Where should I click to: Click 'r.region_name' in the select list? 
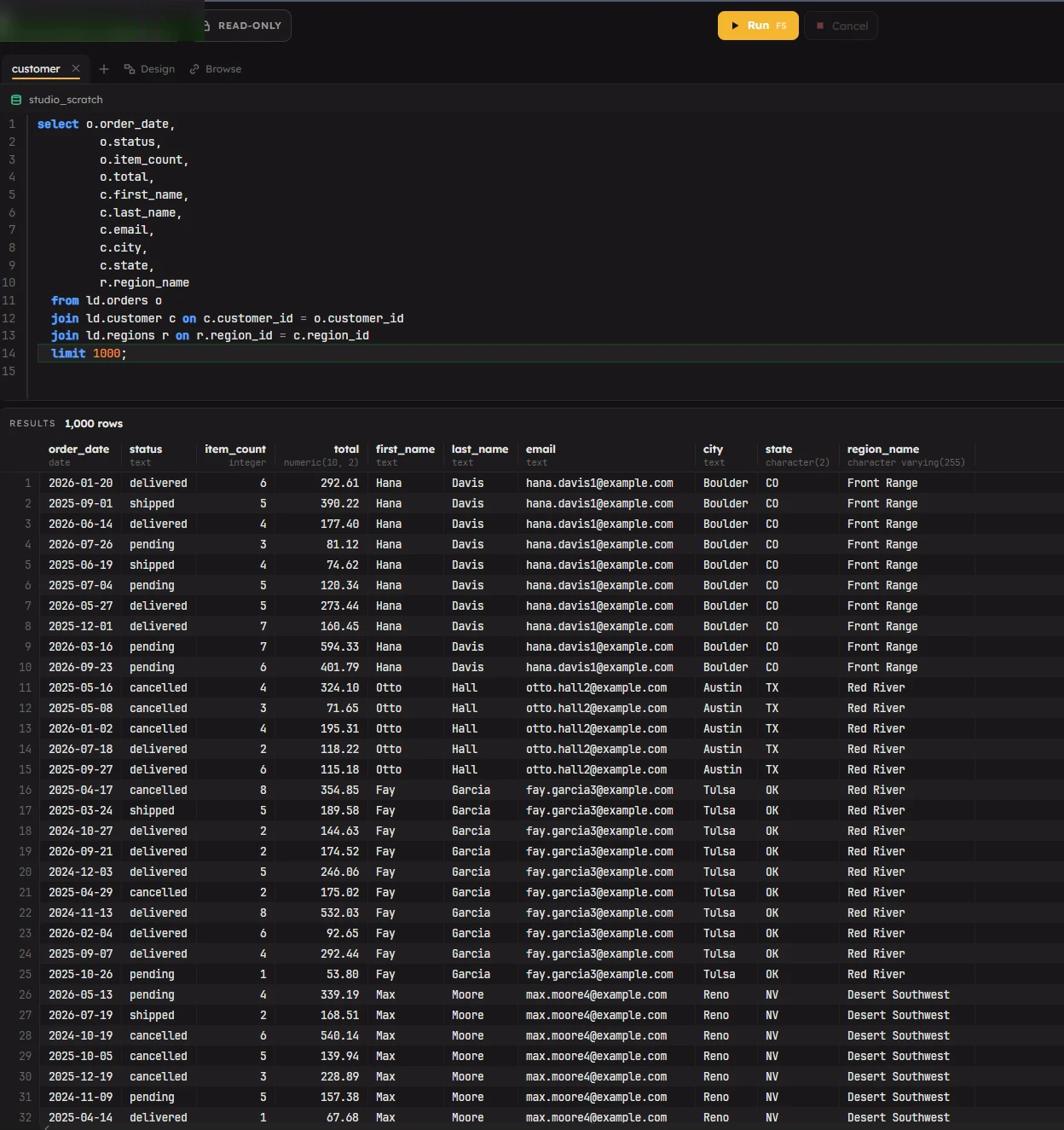(144, 282)
